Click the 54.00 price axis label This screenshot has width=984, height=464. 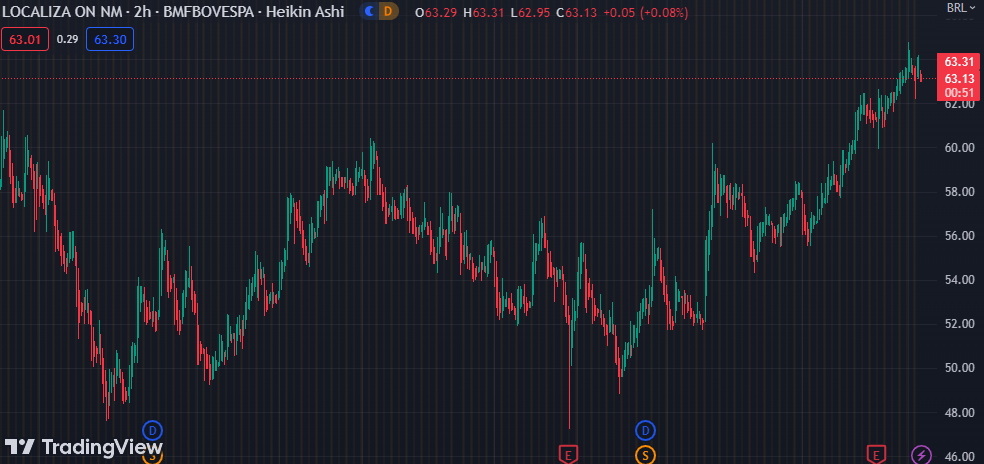(x=959, y=279)
